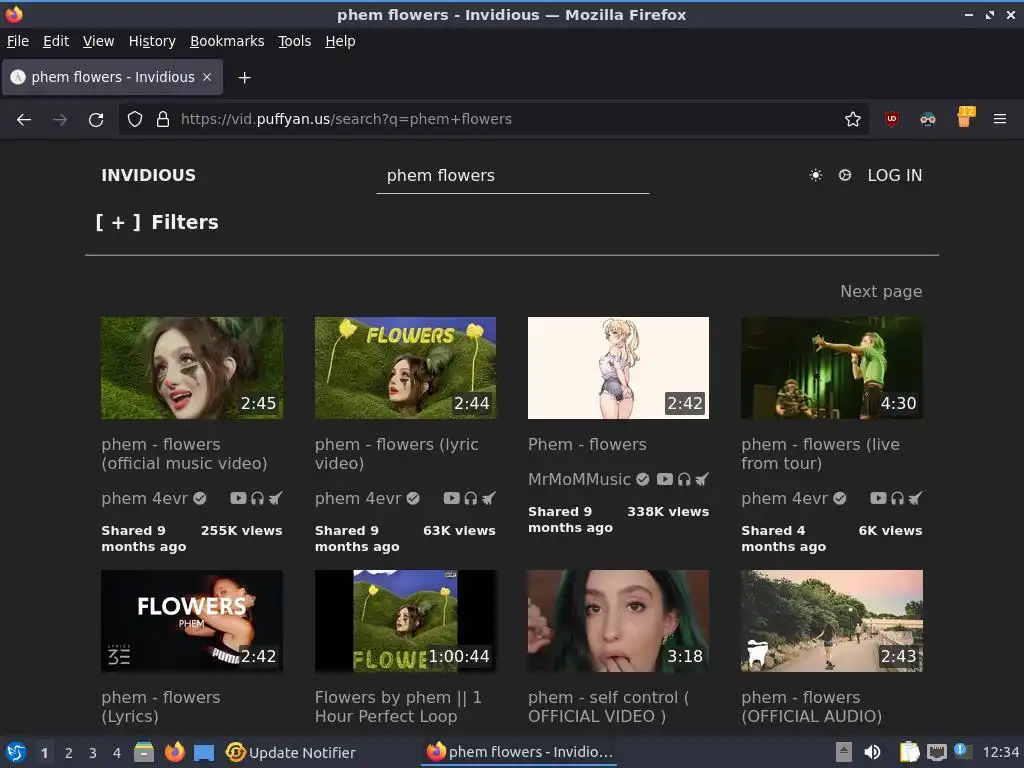Screen dimensions: 1024x768
Task: Open the View menu
Action: click(98, 41)
